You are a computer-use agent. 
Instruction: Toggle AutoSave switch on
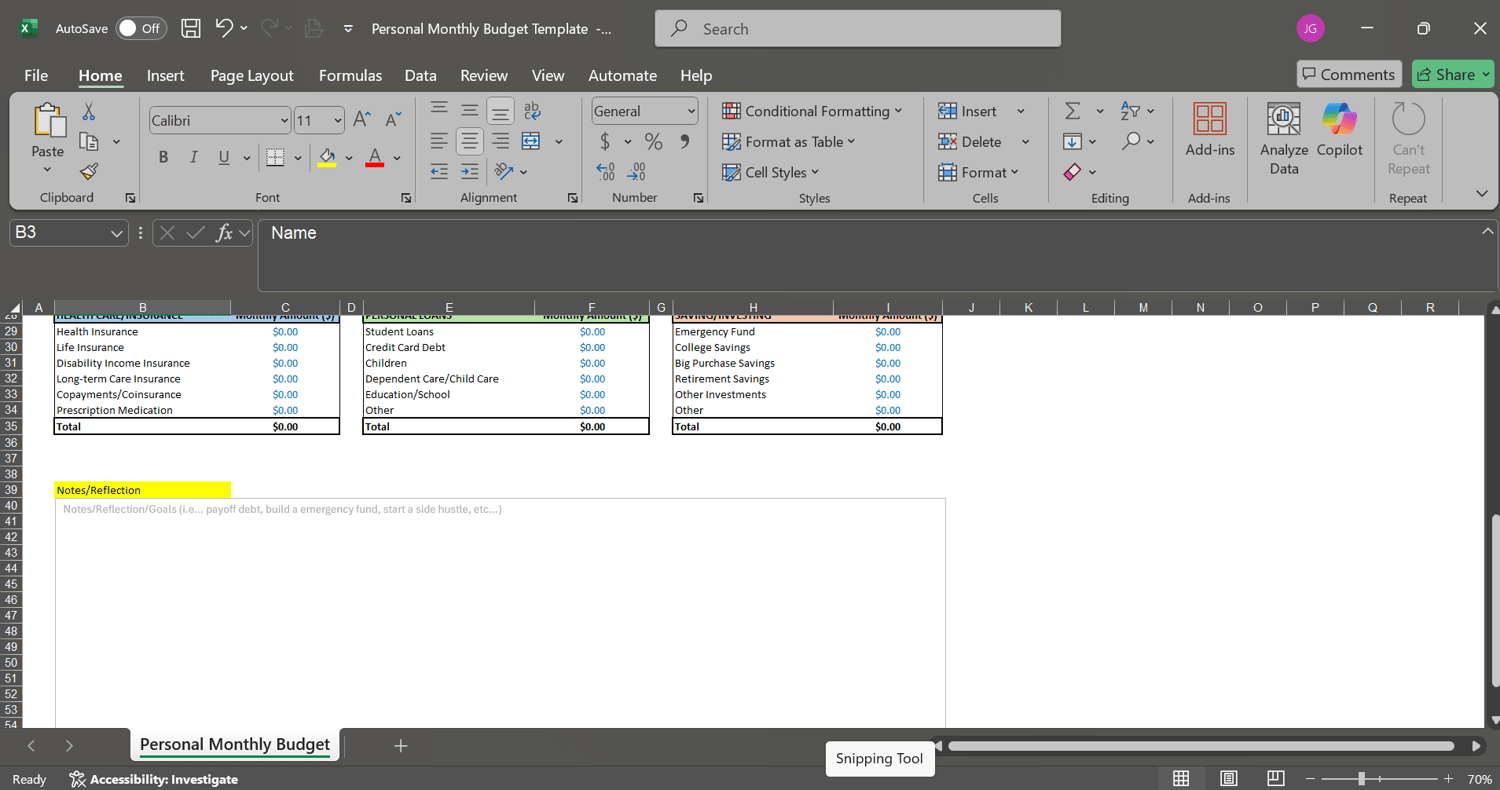(x=140, y=28)
